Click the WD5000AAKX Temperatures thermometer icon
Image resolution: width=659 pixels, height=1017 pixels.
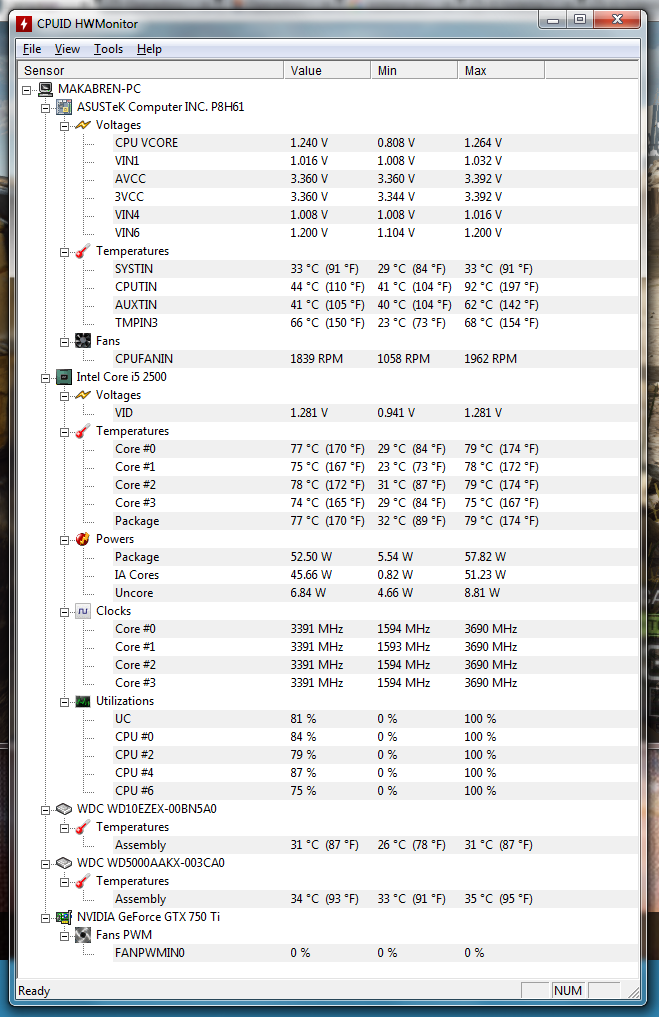pyautogui.click(x=83, y=881)
